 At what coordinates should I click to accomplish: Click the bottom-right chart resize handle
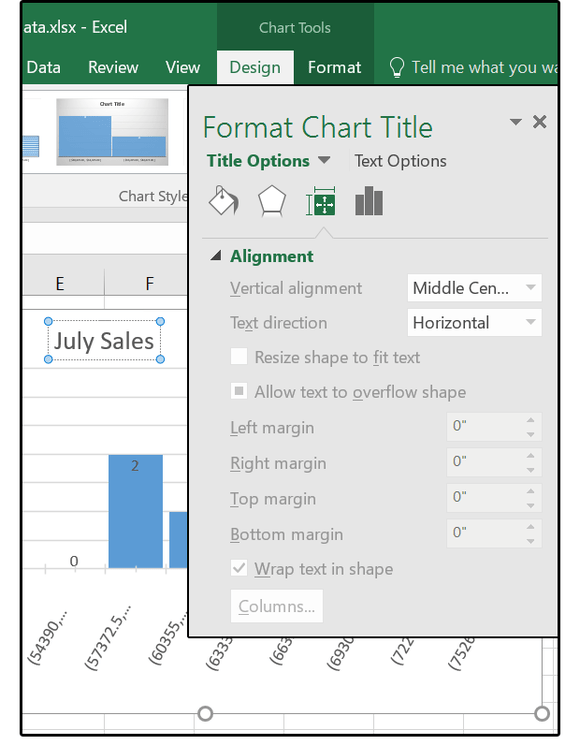(x=542, y=713)
